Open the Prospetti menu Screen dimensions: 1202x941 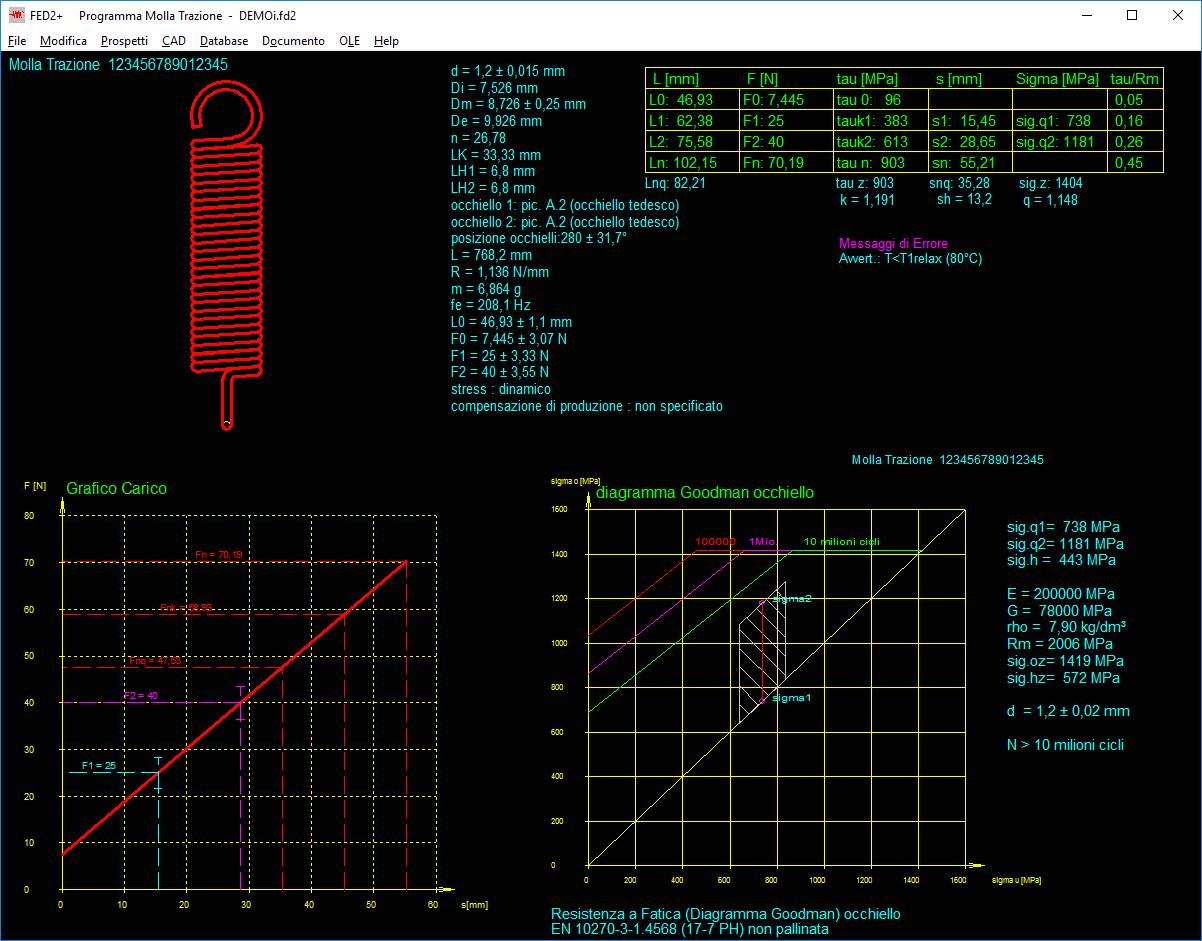click(124, 41)
